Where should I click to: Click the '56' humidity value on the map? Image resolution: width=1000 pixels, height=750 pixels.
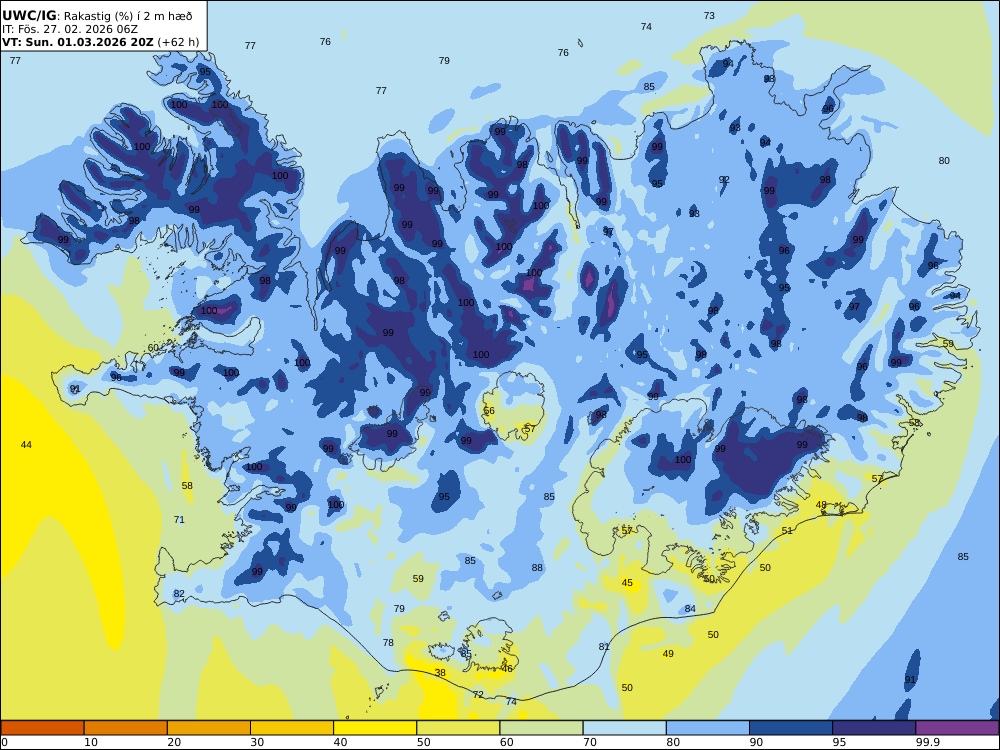(489, 411)
